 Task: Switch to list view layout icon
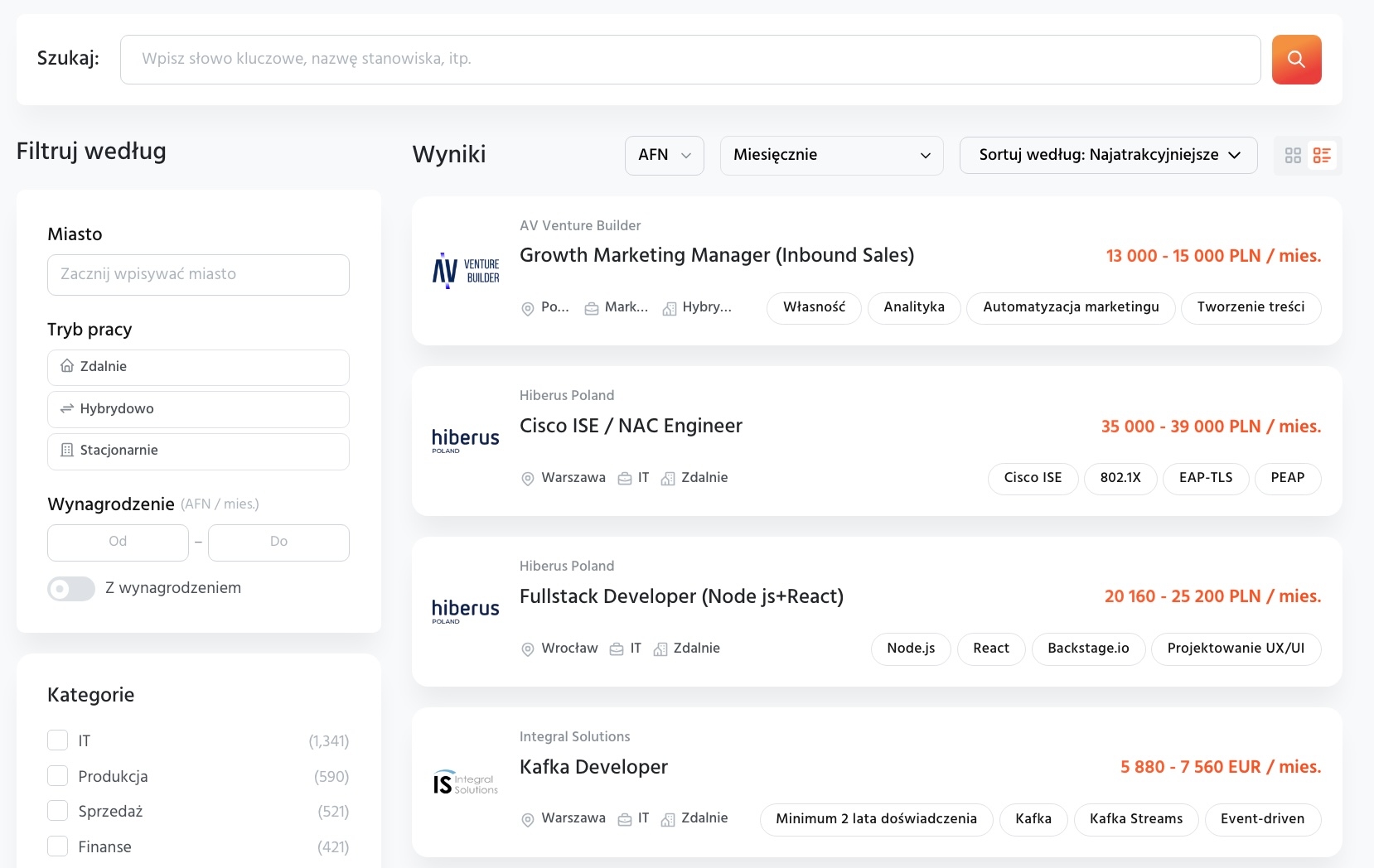[1322, 156]
